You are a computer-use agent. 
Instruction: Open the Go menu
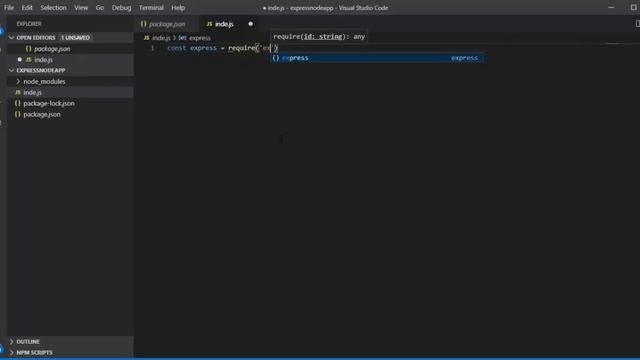[100, 8]
